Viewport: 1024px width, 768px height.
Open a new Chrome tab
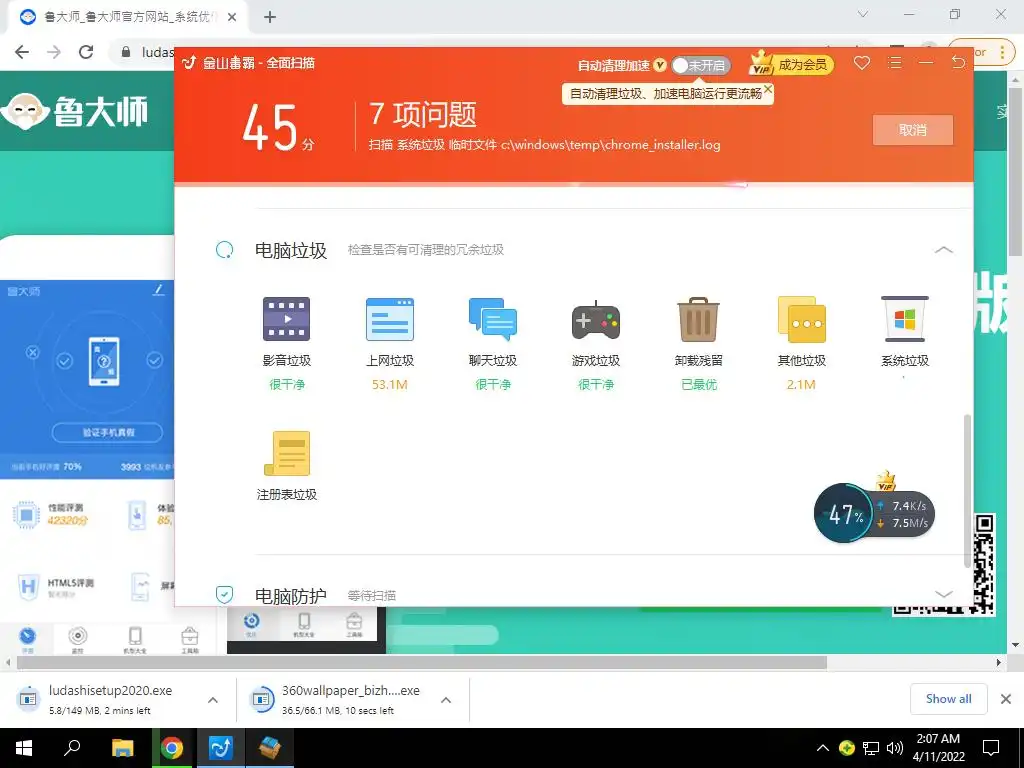pos(270,17)
